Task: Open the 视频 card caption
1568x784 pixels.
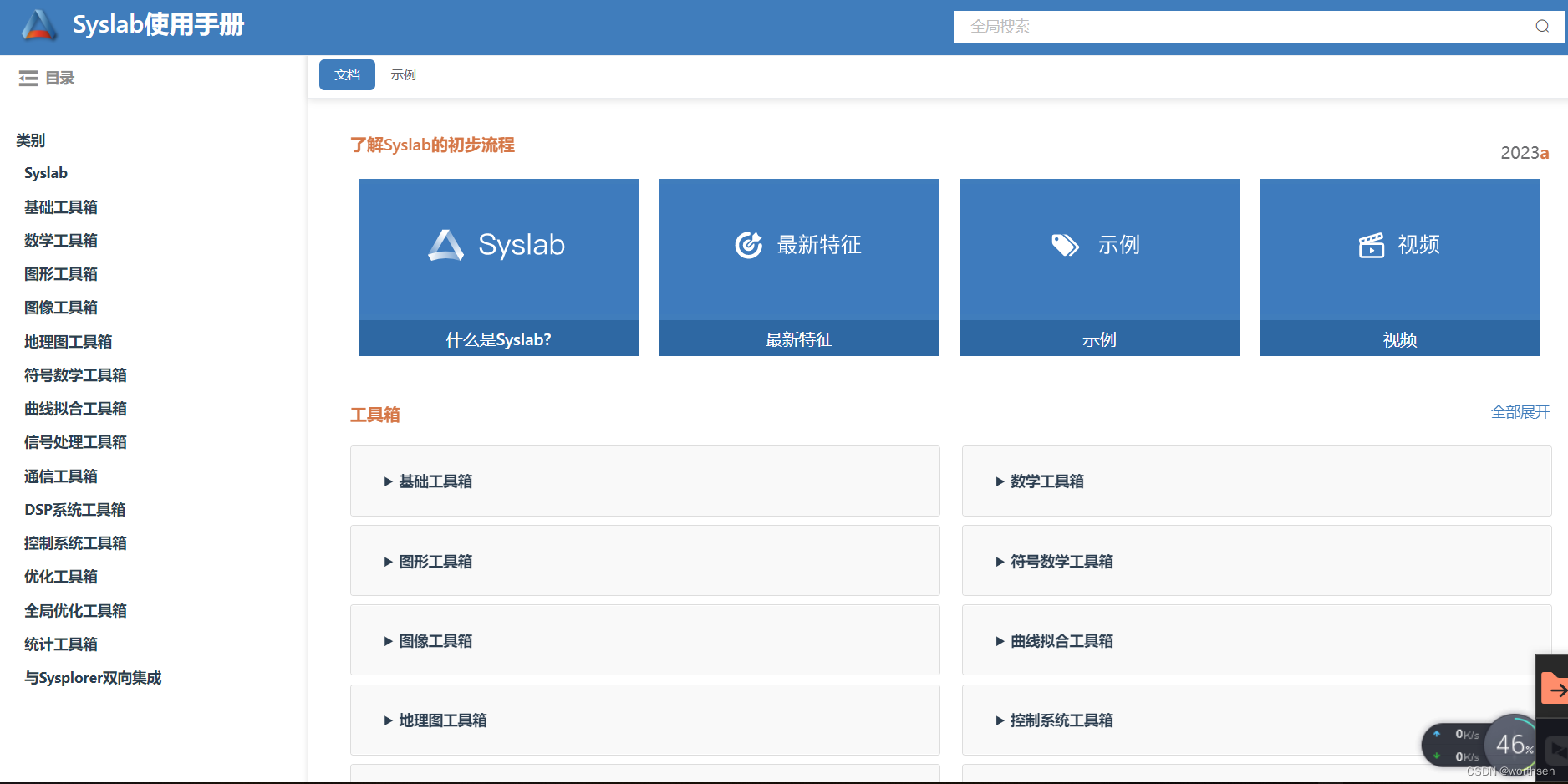Action: point(1399,339)
